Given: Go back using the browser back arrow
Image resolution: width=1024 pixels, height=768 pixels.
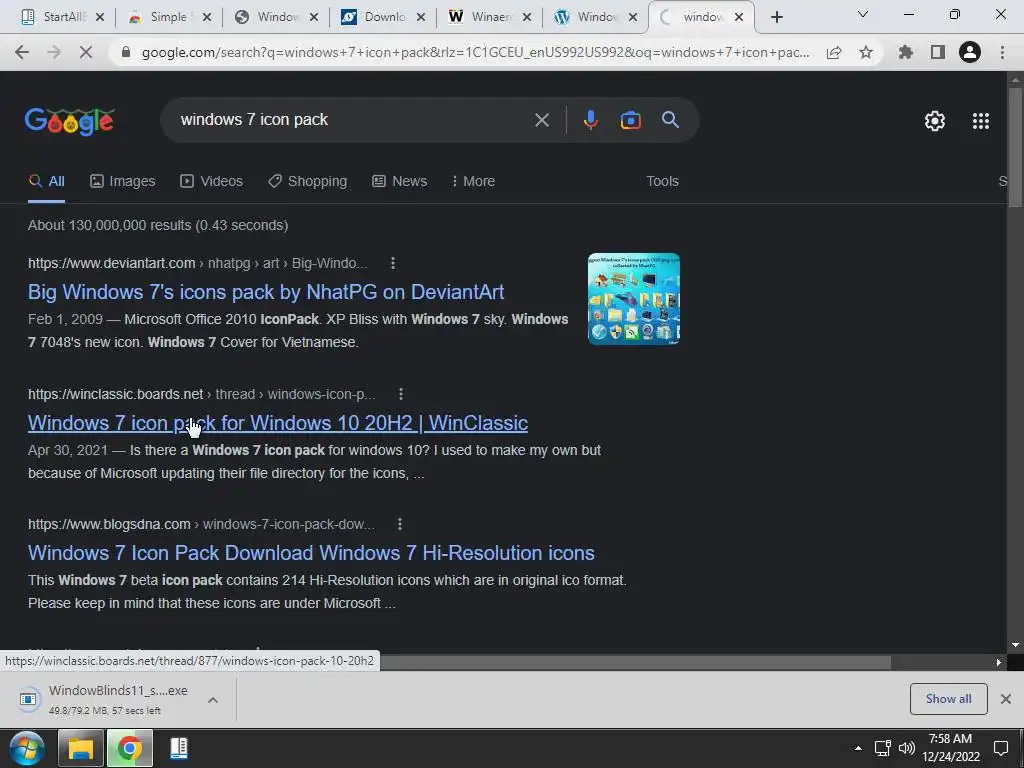Looking at the screenshot, I should (22, 52).
